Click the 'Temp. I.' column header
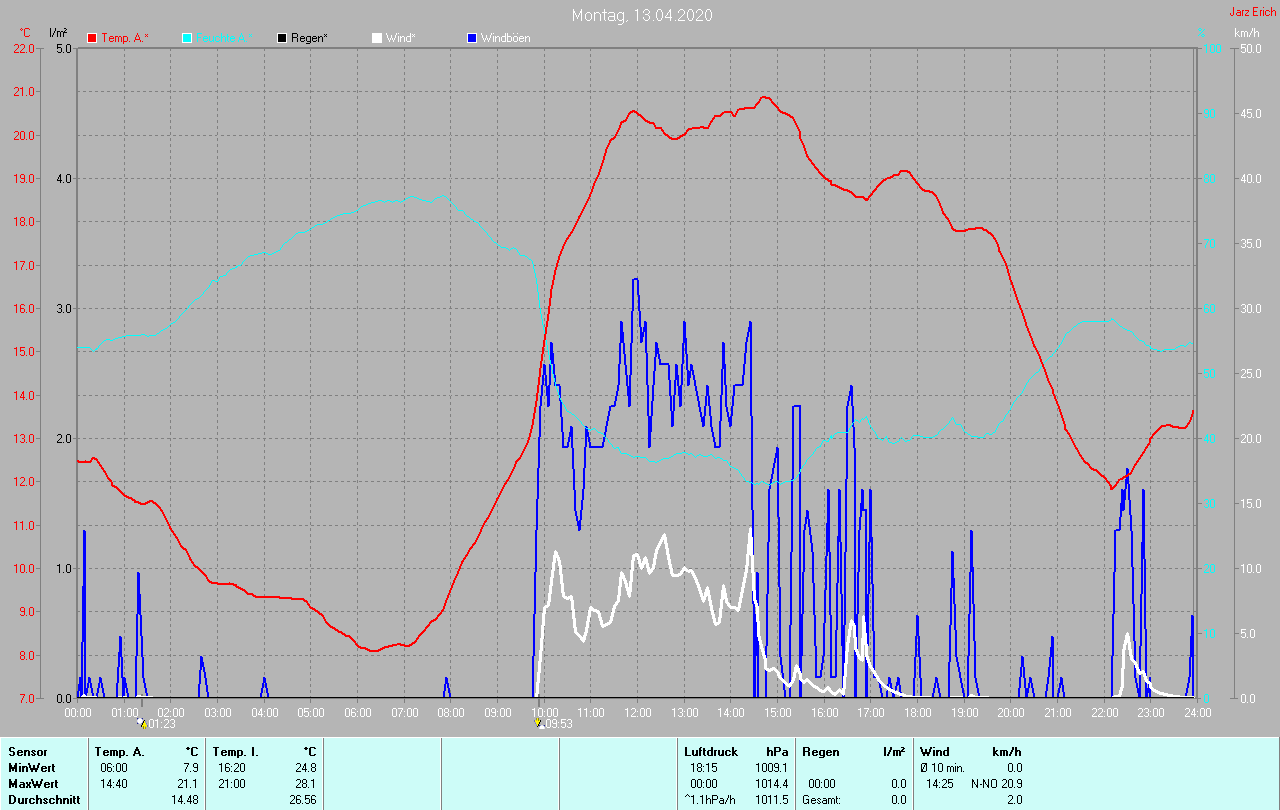The image size is (1280, 810). click(236, 751)
